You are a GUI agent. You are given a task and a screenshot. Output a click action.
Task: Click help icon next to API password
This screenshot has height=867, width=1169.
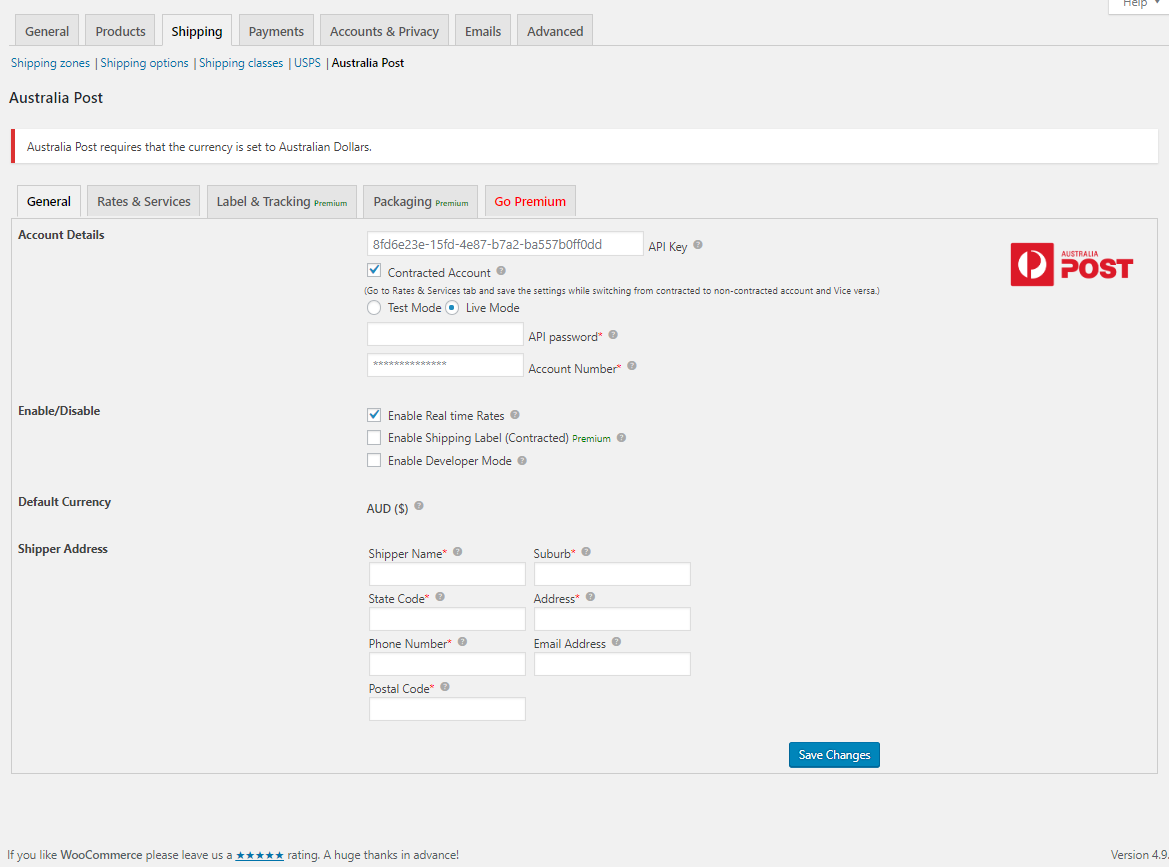[613, 335]
